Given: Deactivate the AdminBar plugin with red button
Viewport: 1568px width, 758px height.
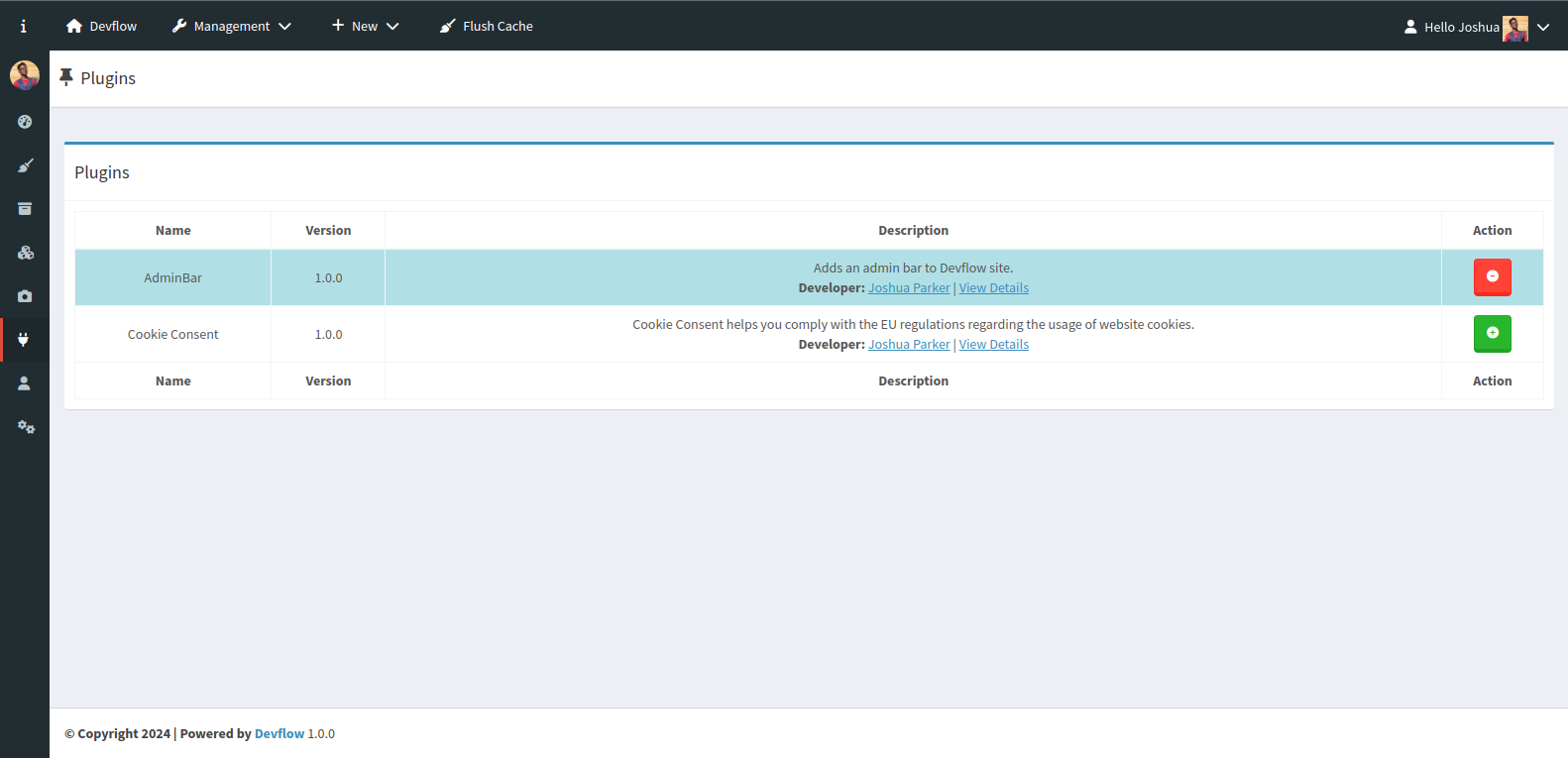Looking at the screenshot, I should pyautogui.click(x=1492, y=277).
